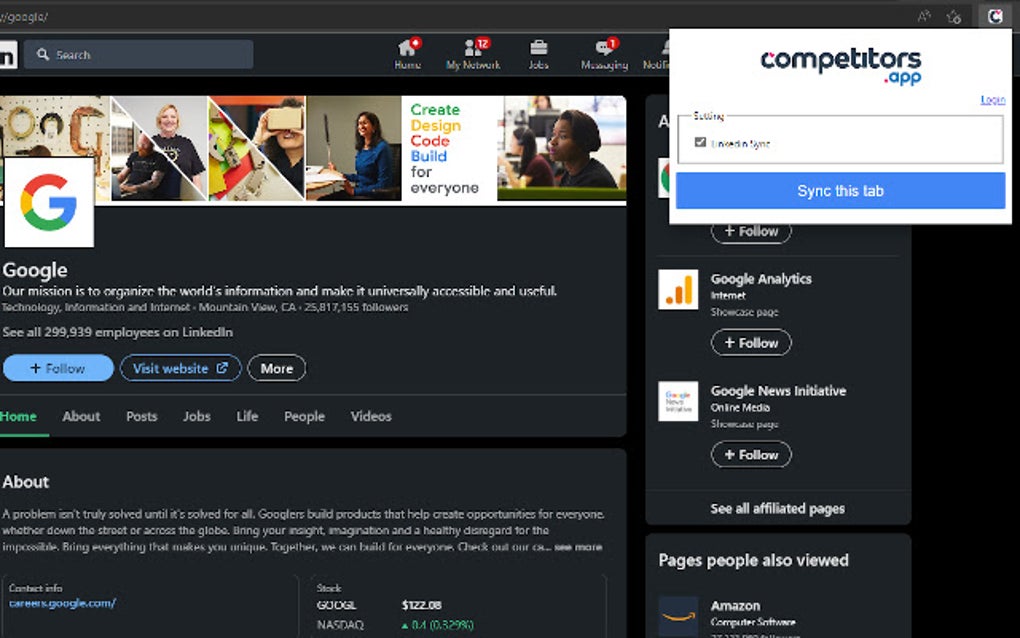
Task: Open the Google Analytics showcase page icon
Action: 677,289
